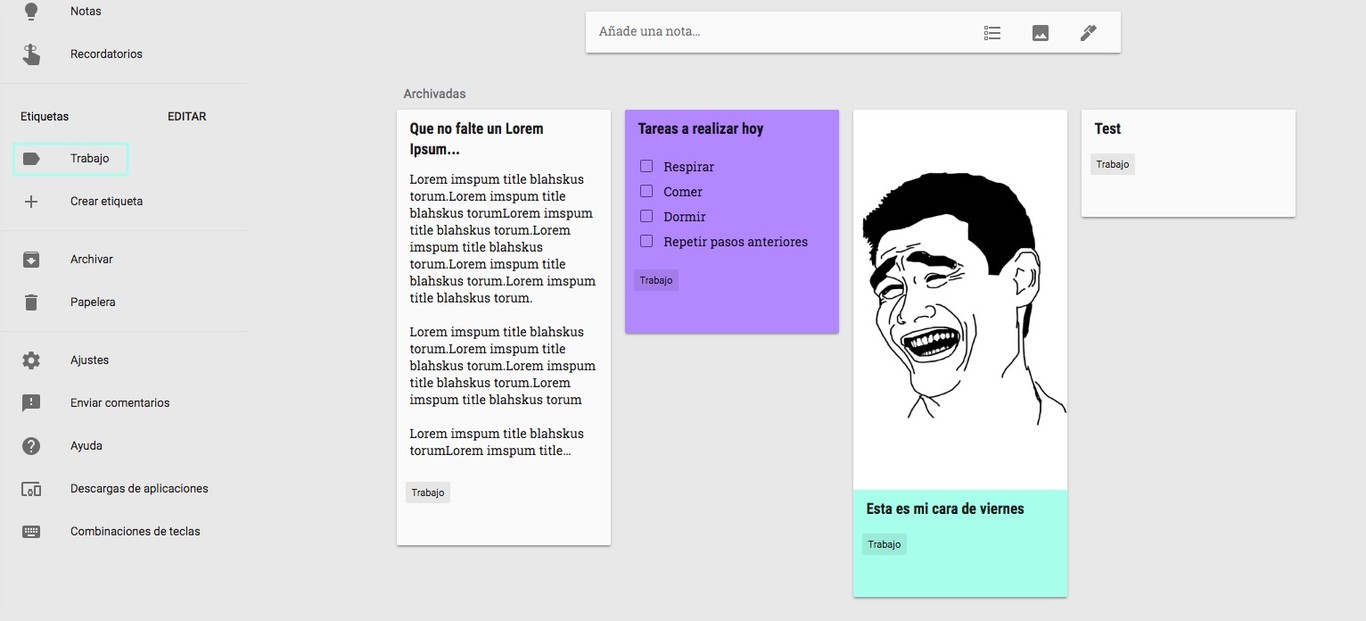Click the Recordatorios hand icon
This screenshot has width=1366, height=621.
coord(31,54)
